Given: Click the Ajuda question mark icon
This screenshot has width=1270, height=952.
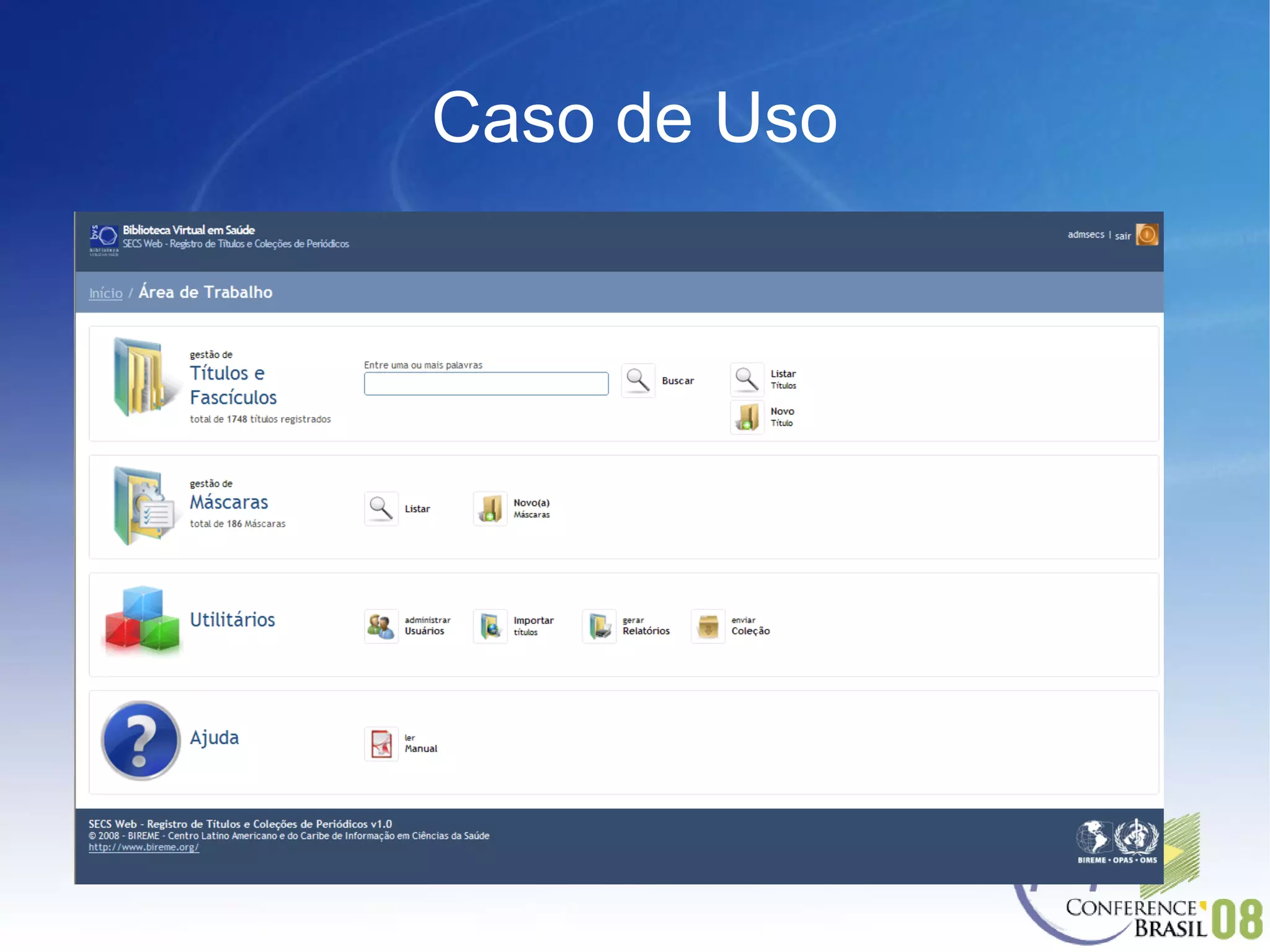Looking at the screenshot, I should [x=141, y=740].
